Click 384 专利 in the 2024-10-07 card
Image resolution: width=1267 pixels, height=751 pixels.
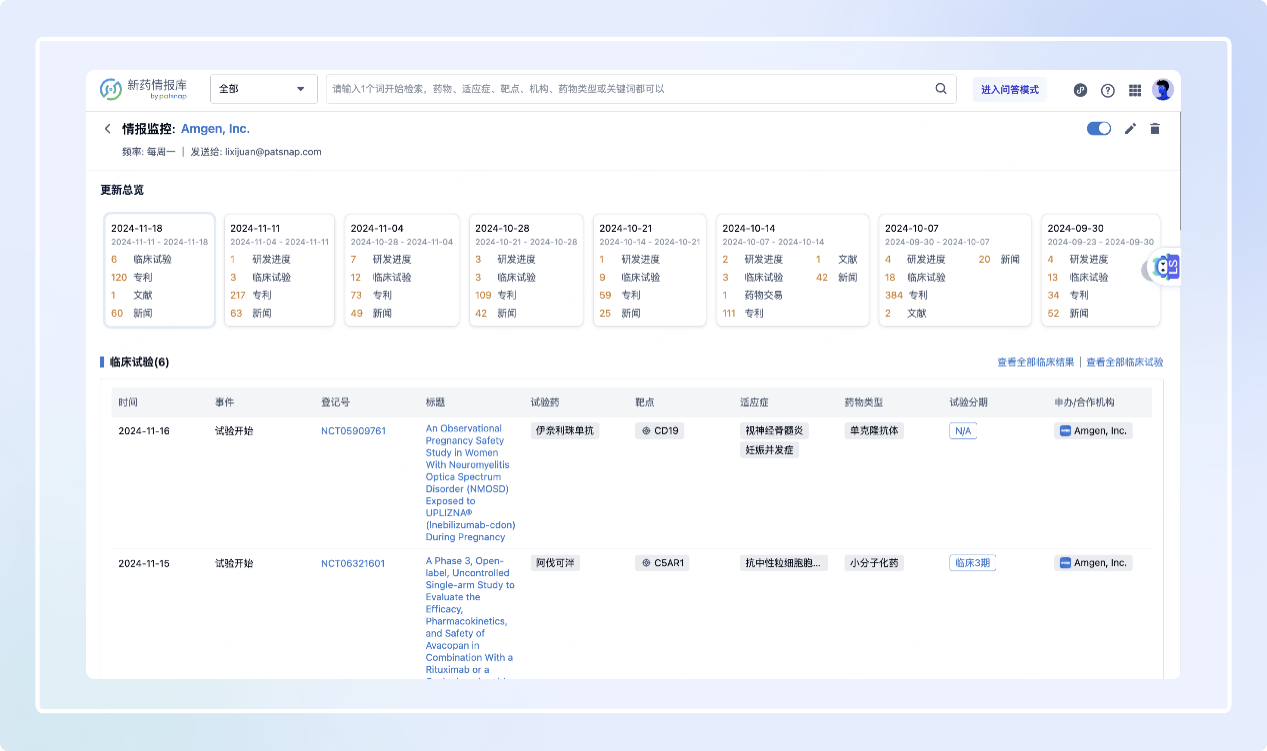pyautogui.click(x=906, y=295)
